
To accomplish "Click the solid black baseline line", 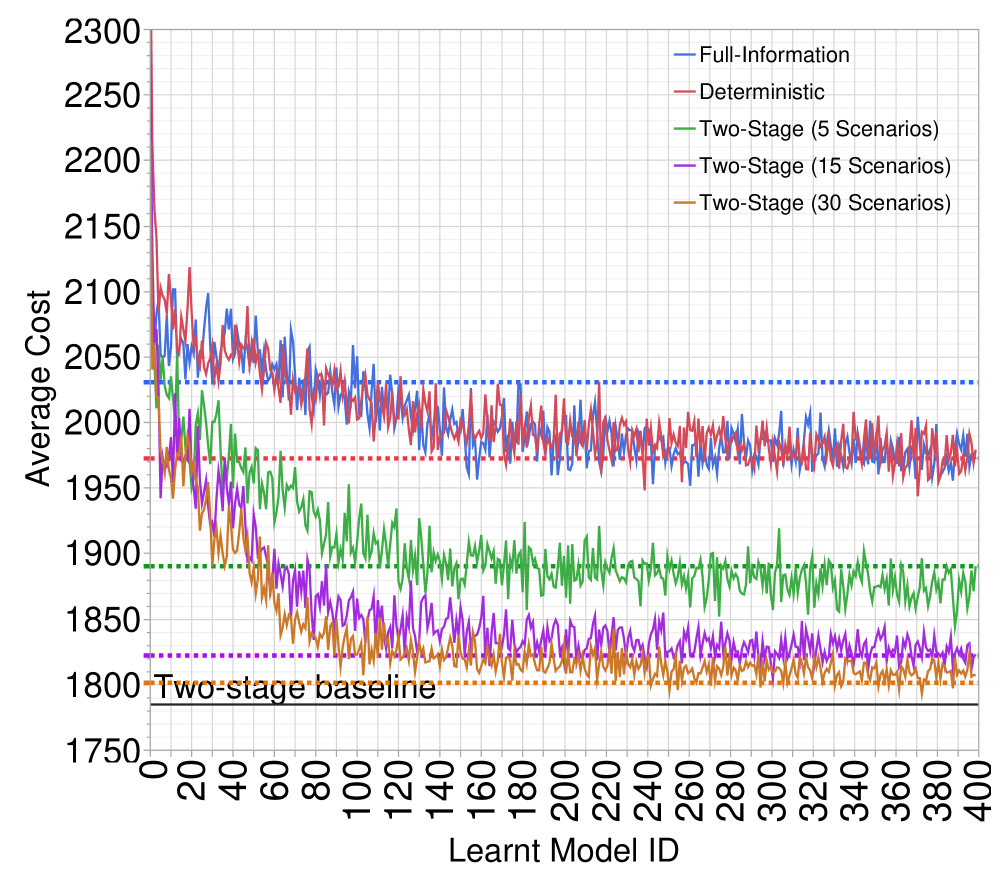I will (x=600, y=705).
